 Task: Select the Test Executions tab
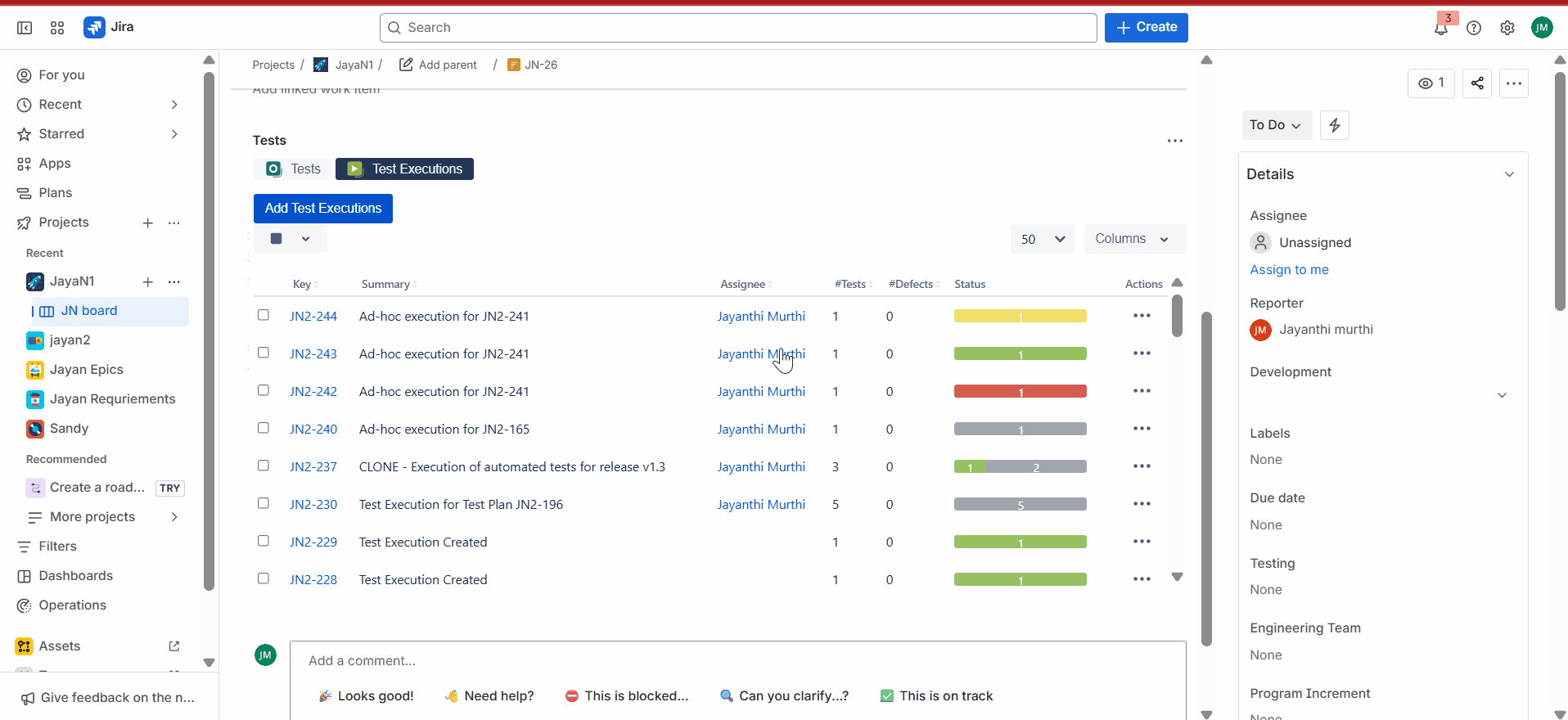point(405,169)
